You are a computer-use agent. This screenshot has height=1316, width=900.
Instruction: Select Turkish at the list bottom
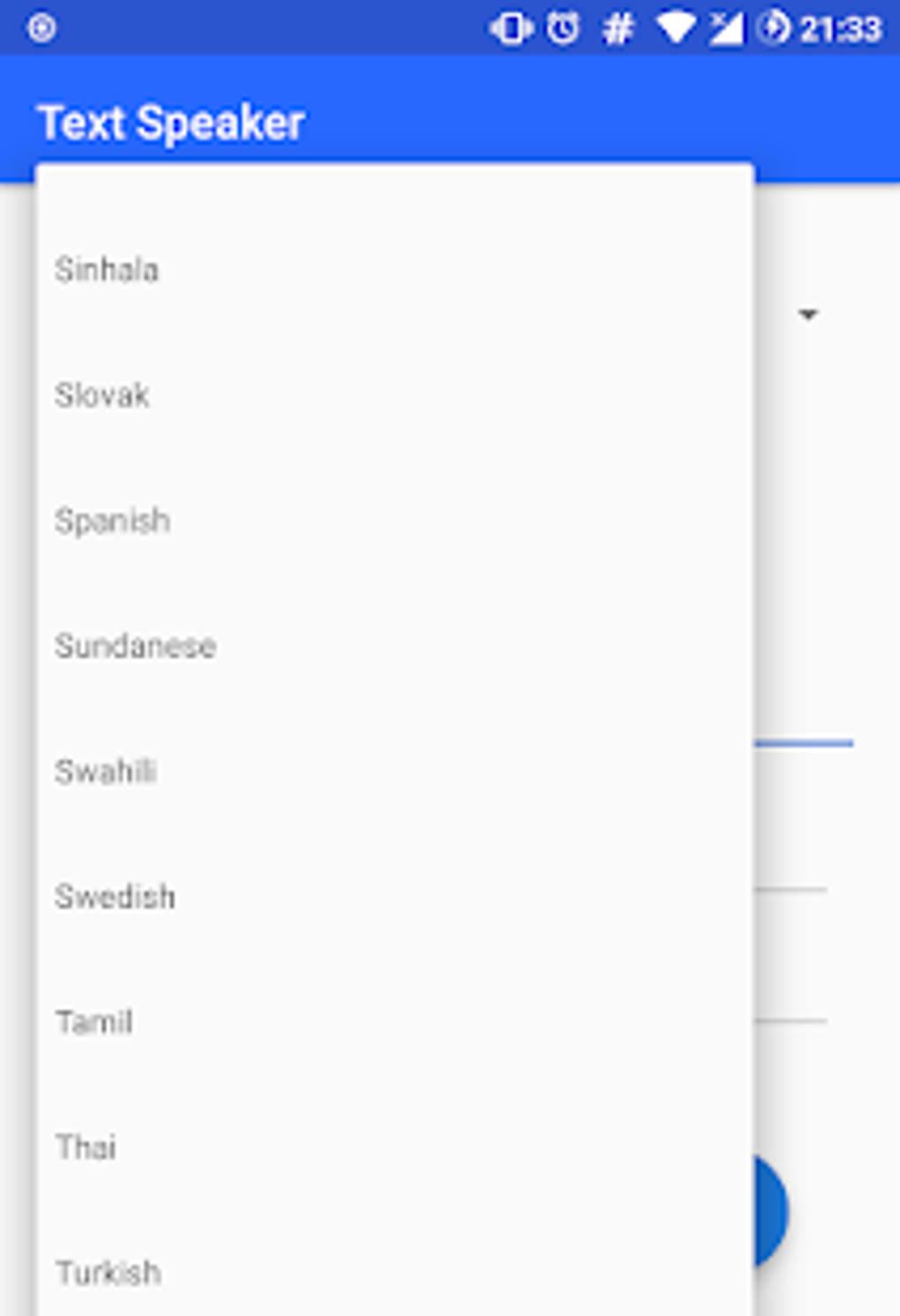point(109,1272)
